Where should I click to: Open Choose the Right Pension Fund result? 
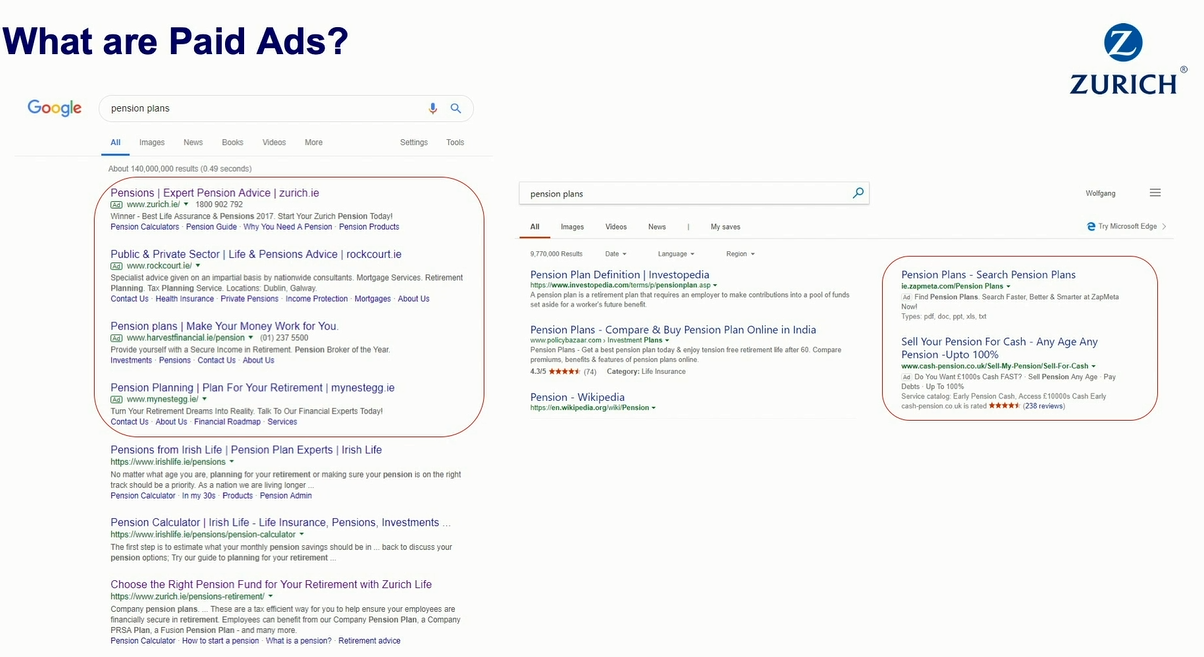pyautogui.click(x=271, y=584)
